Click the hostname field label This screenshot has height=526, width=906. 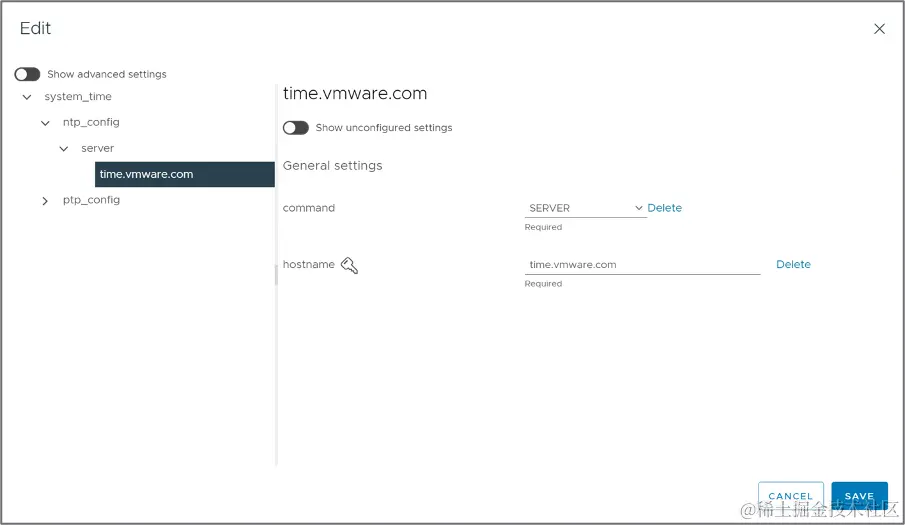309,264
